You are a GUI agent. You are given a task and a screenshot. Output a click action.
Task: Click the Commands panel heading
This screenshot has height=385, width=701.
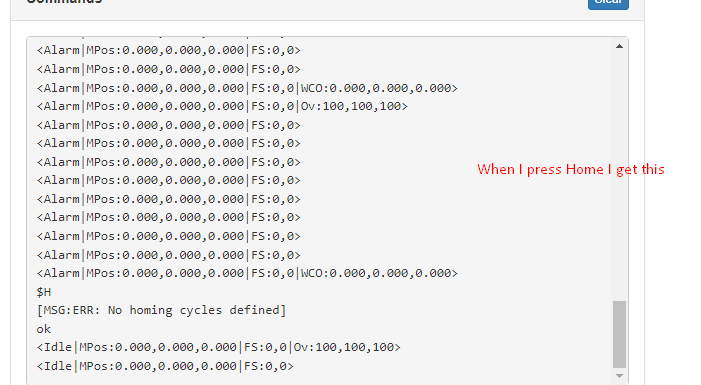64,2
